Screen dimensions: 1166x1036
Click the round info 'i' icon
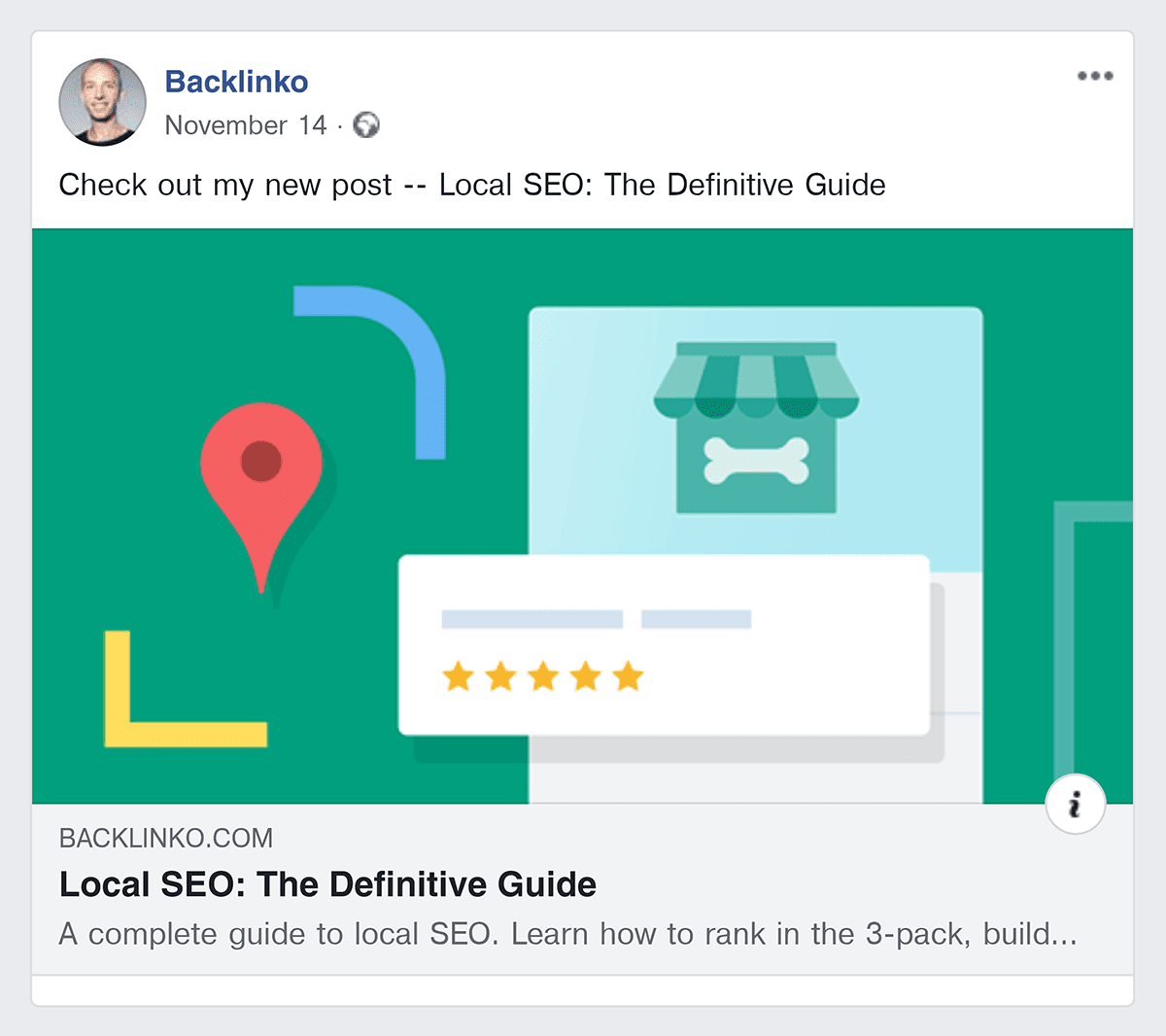tap(1075, 805)
